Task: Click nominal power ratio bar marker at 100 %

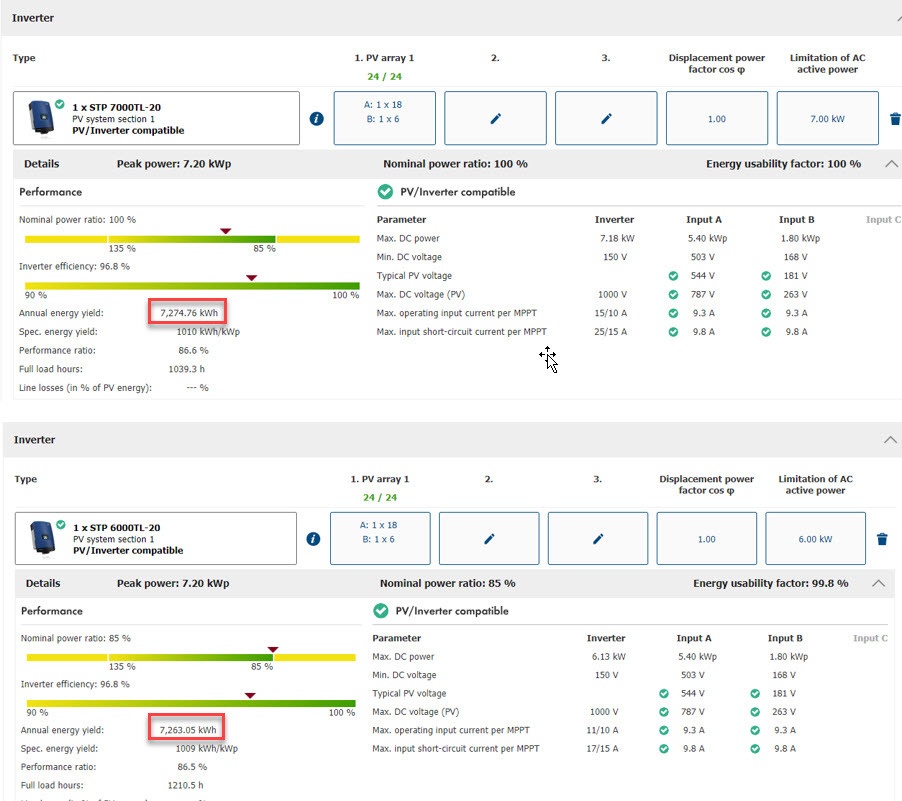Action: point(226,232)
